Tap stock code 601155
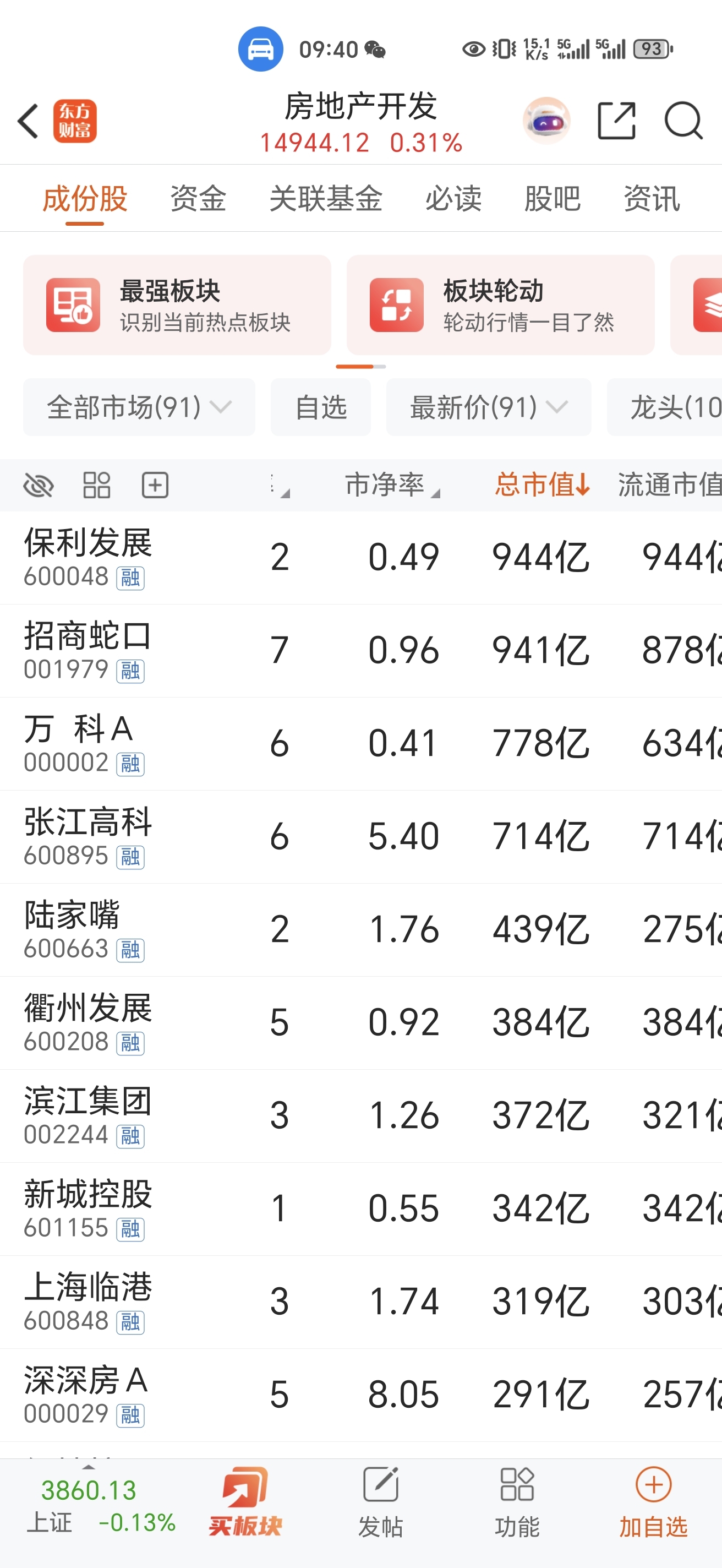Screen dimensions: 722x1568 (65, 1228)
